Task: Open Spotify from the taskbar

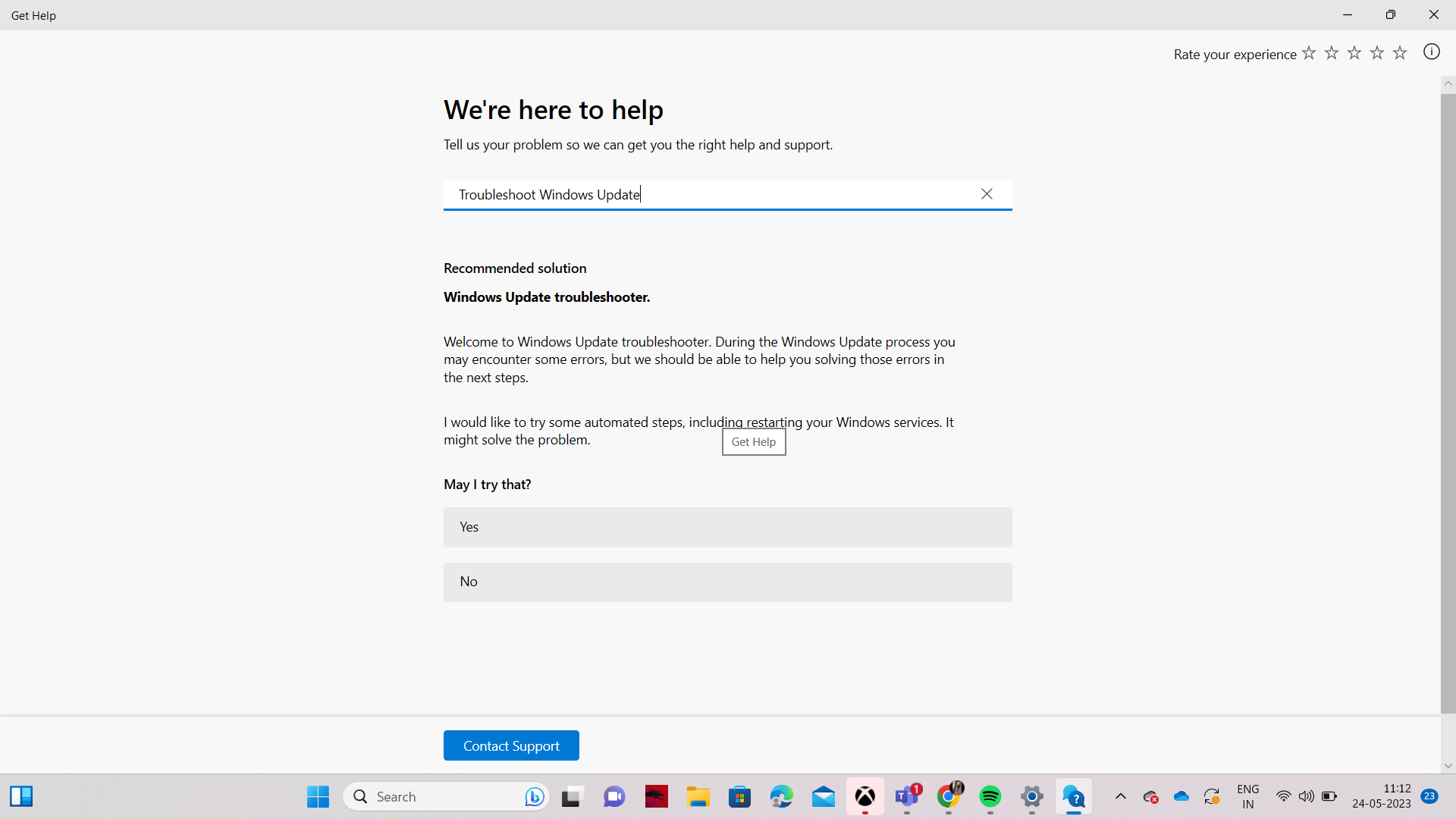Action: [990, 796]
